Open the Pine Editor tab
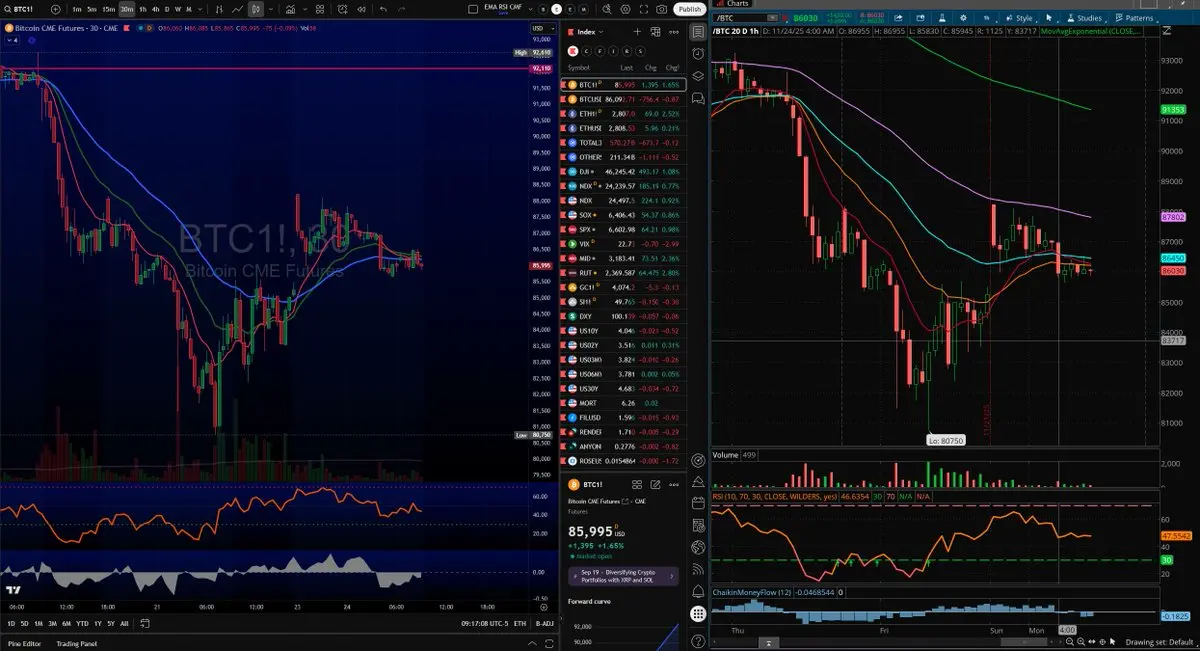1200x651 pixels. coord(24,644)
